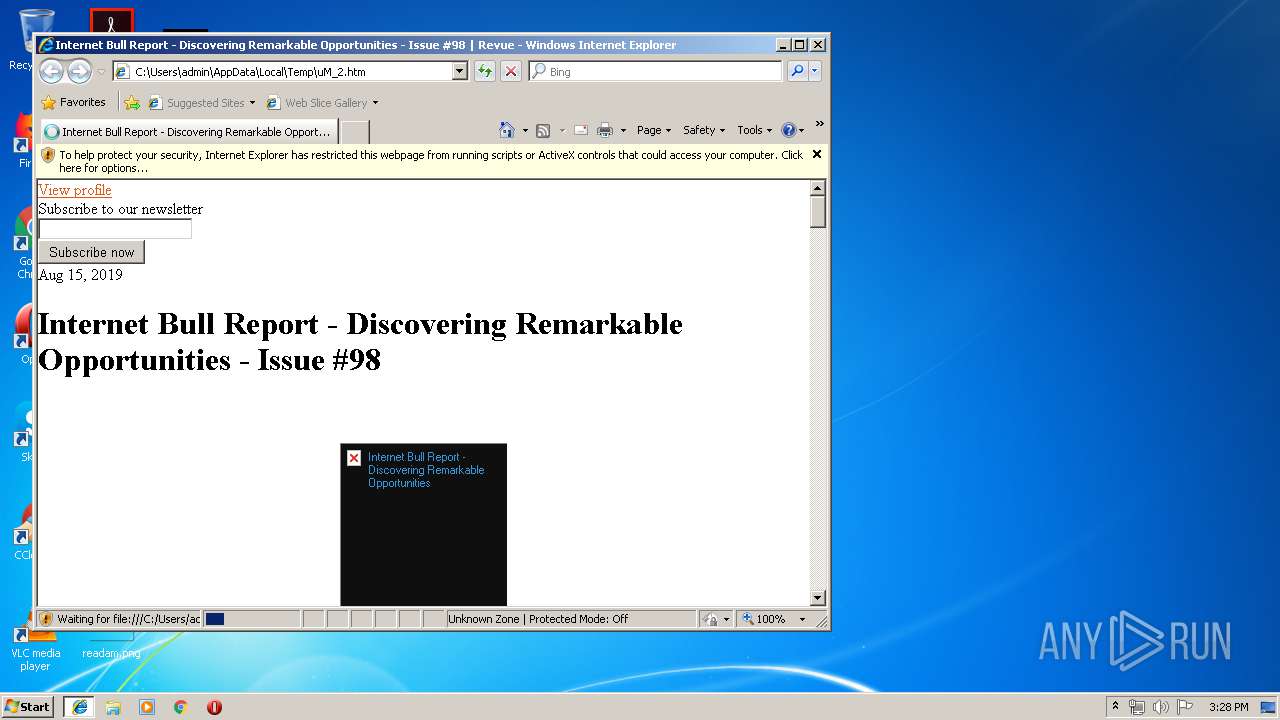The height and width of the screenshot is (720, 1280).
Task: Click the Start button
Action: coord(28,706)
